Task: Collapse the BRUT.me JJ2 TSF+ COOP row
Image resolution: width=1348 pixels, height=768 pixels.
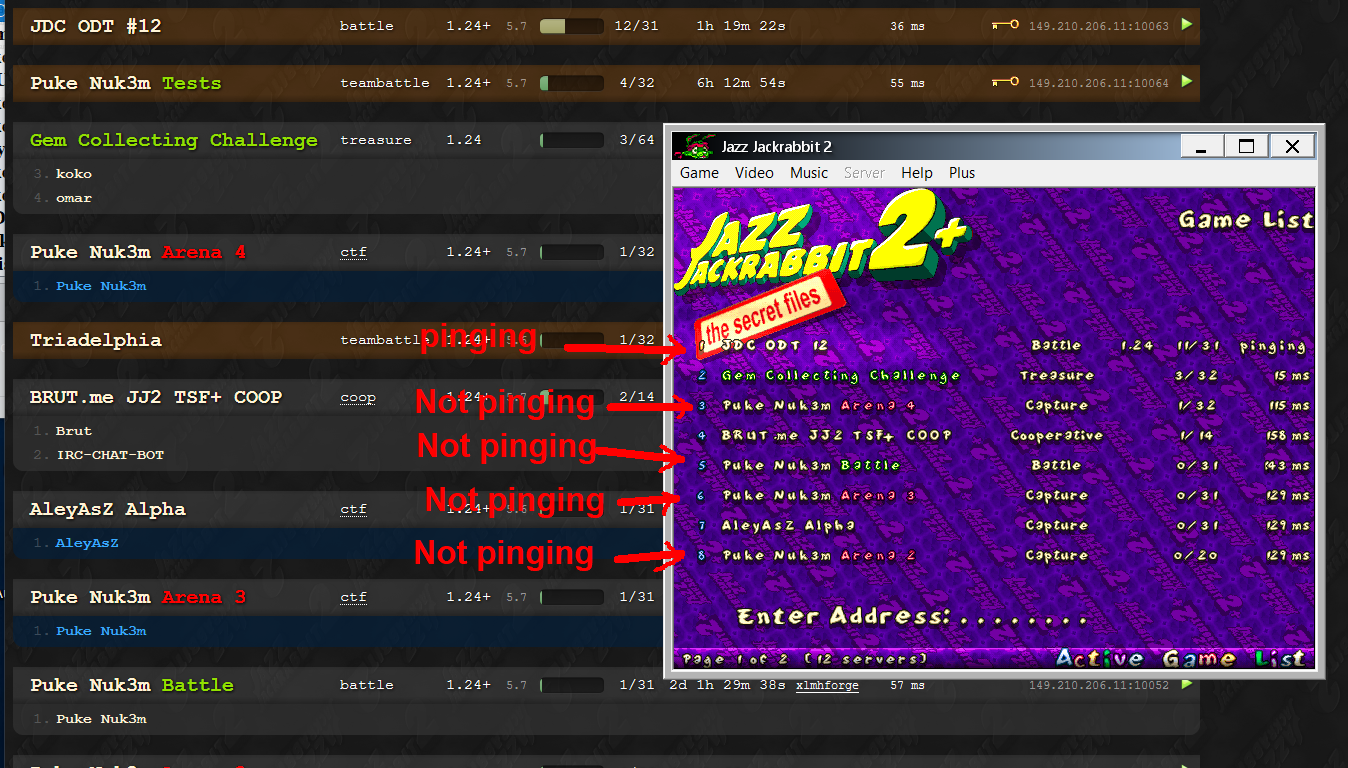Action: coord(155,397)
